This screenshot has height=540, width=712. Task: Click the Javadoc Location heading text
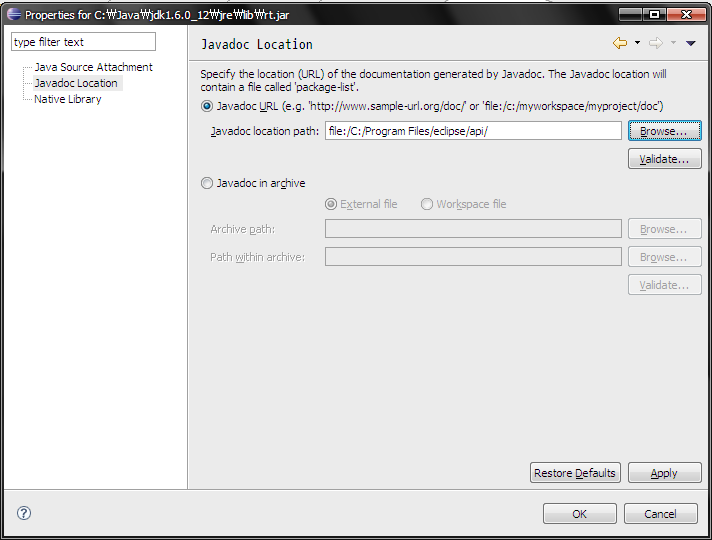[x=257, y=44]
